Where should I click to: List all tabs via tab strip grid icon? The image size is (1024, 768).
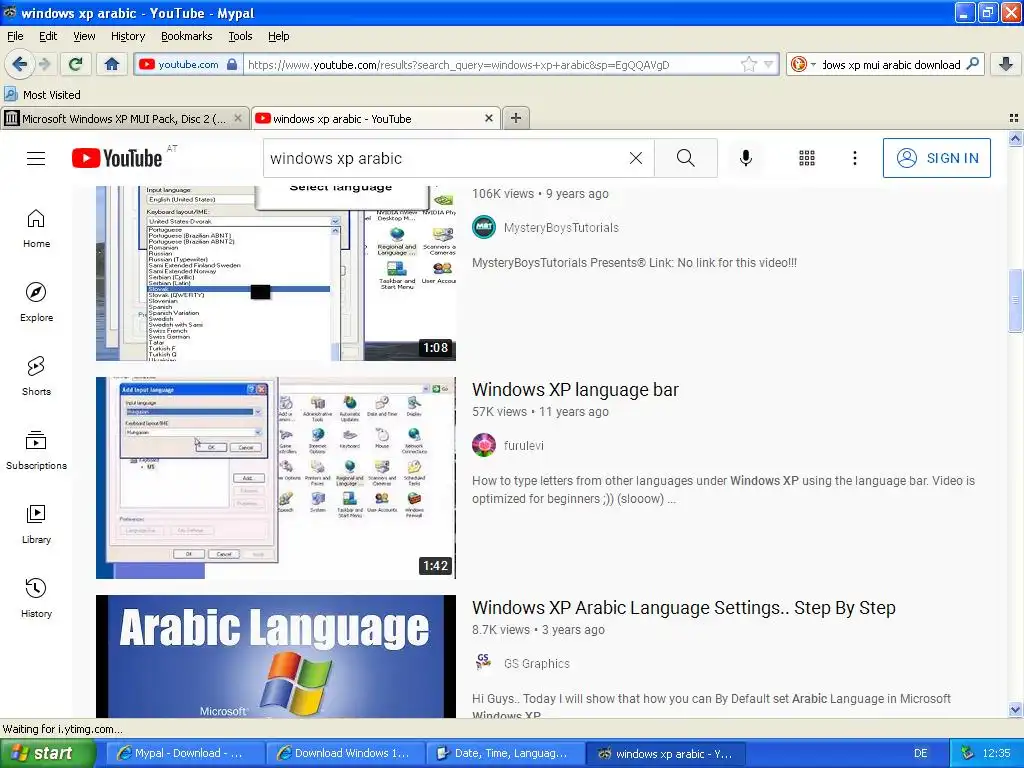[x=1014, y=118]
